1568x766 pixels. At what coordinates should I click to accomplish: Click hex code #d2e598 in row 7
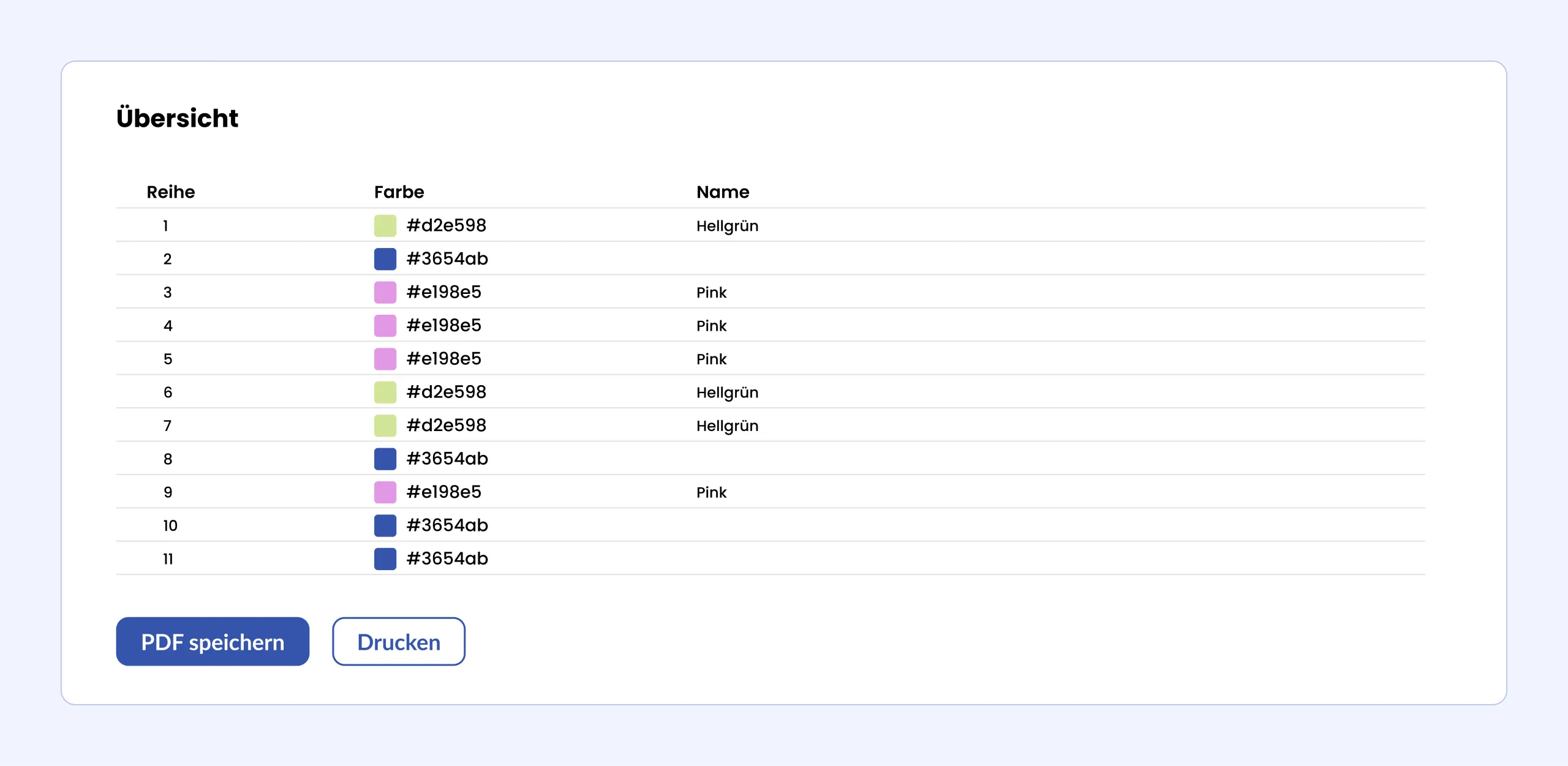tap(447, 426)
